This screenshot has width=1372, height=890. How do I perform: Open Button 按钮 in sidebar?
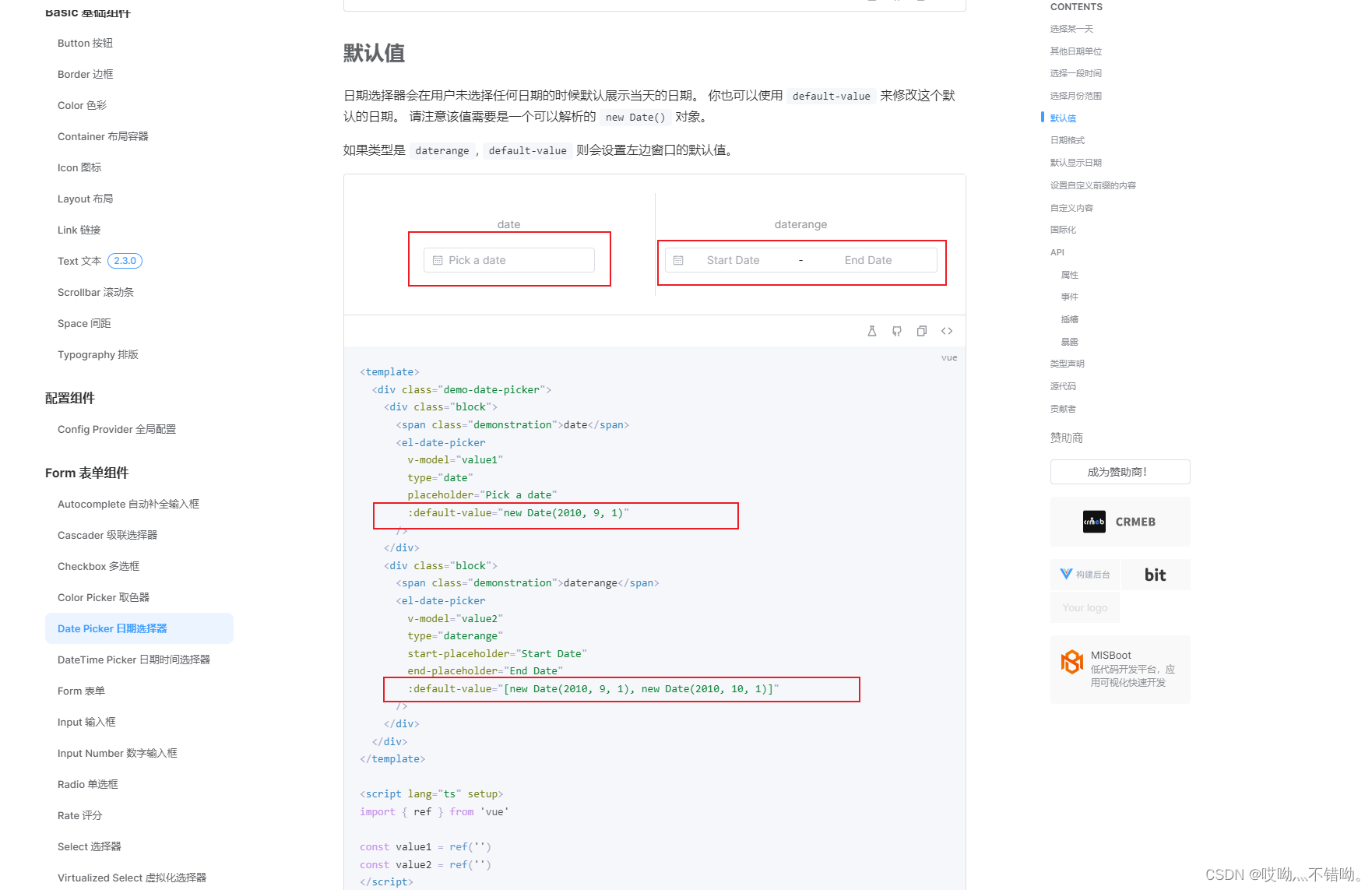pos(85,43)
